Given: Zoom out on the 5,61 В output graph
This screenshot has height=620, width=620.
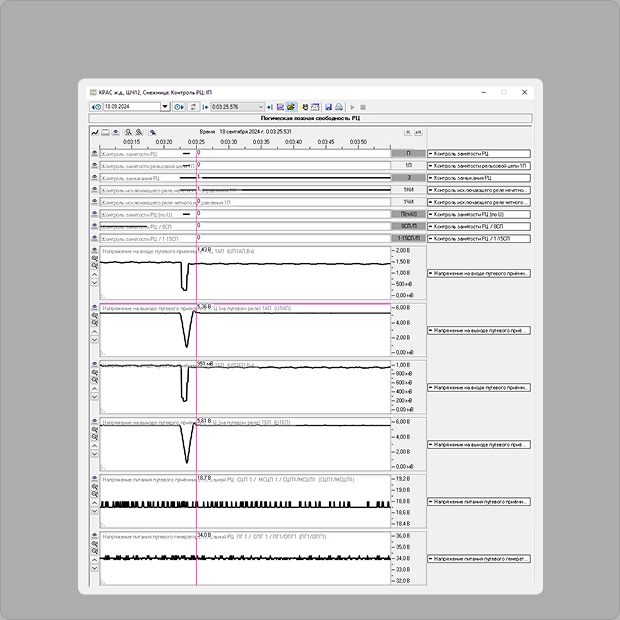Looking at the screenshot, I should 95,437.
